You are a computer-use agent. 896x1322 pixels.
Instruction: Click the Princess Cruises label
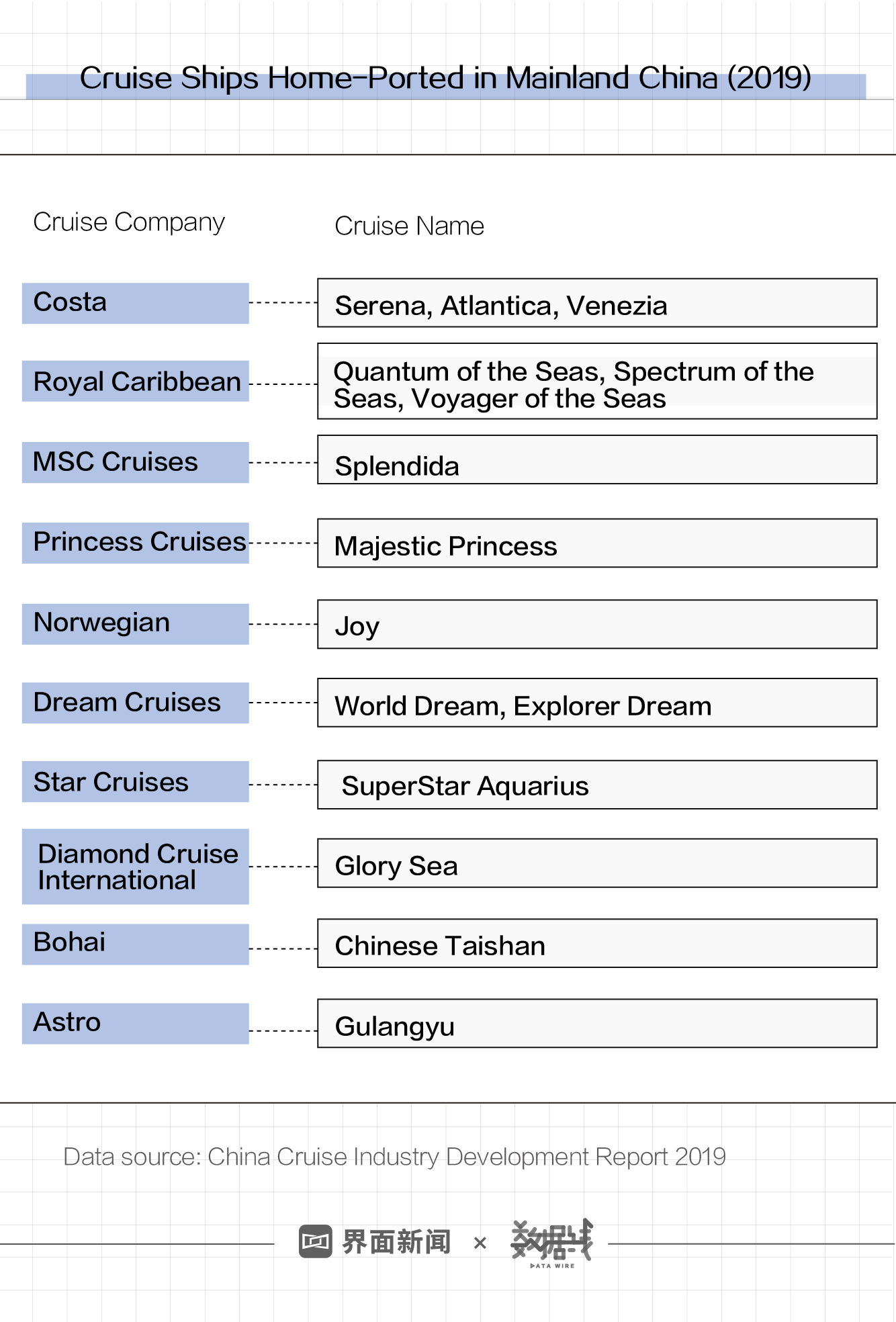135,542
